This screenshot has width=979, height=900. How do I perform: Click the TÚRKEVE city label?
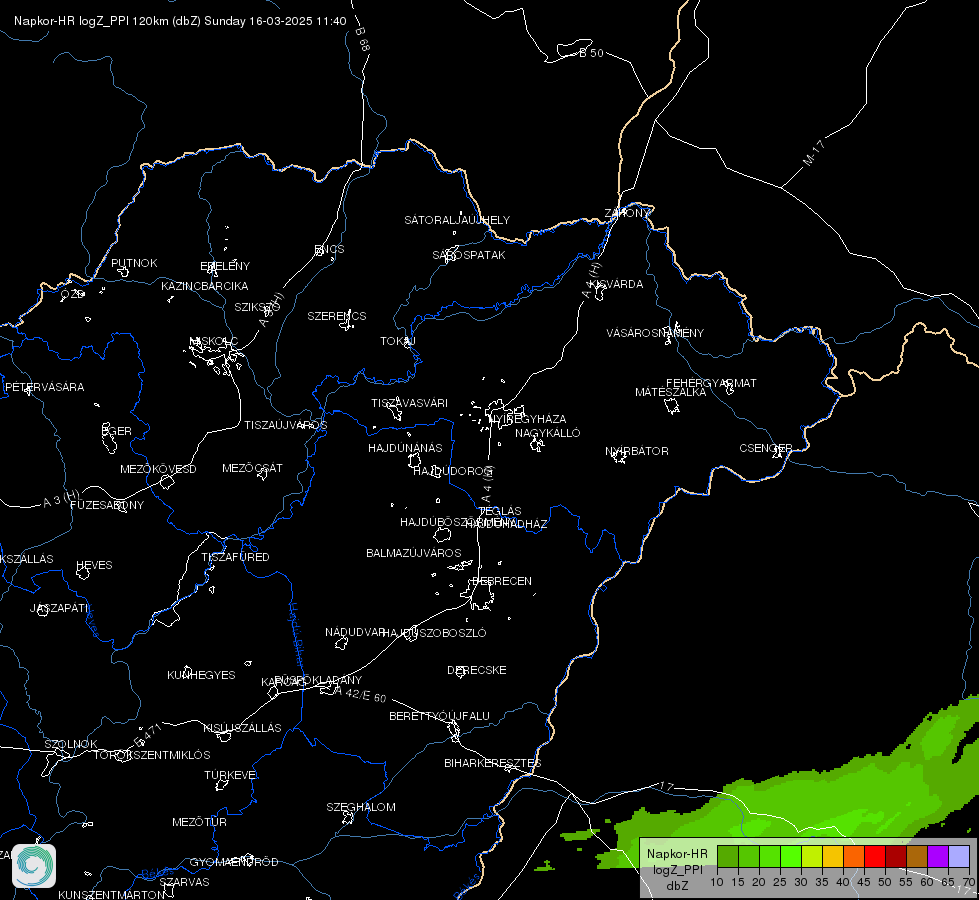coord(232,774)
